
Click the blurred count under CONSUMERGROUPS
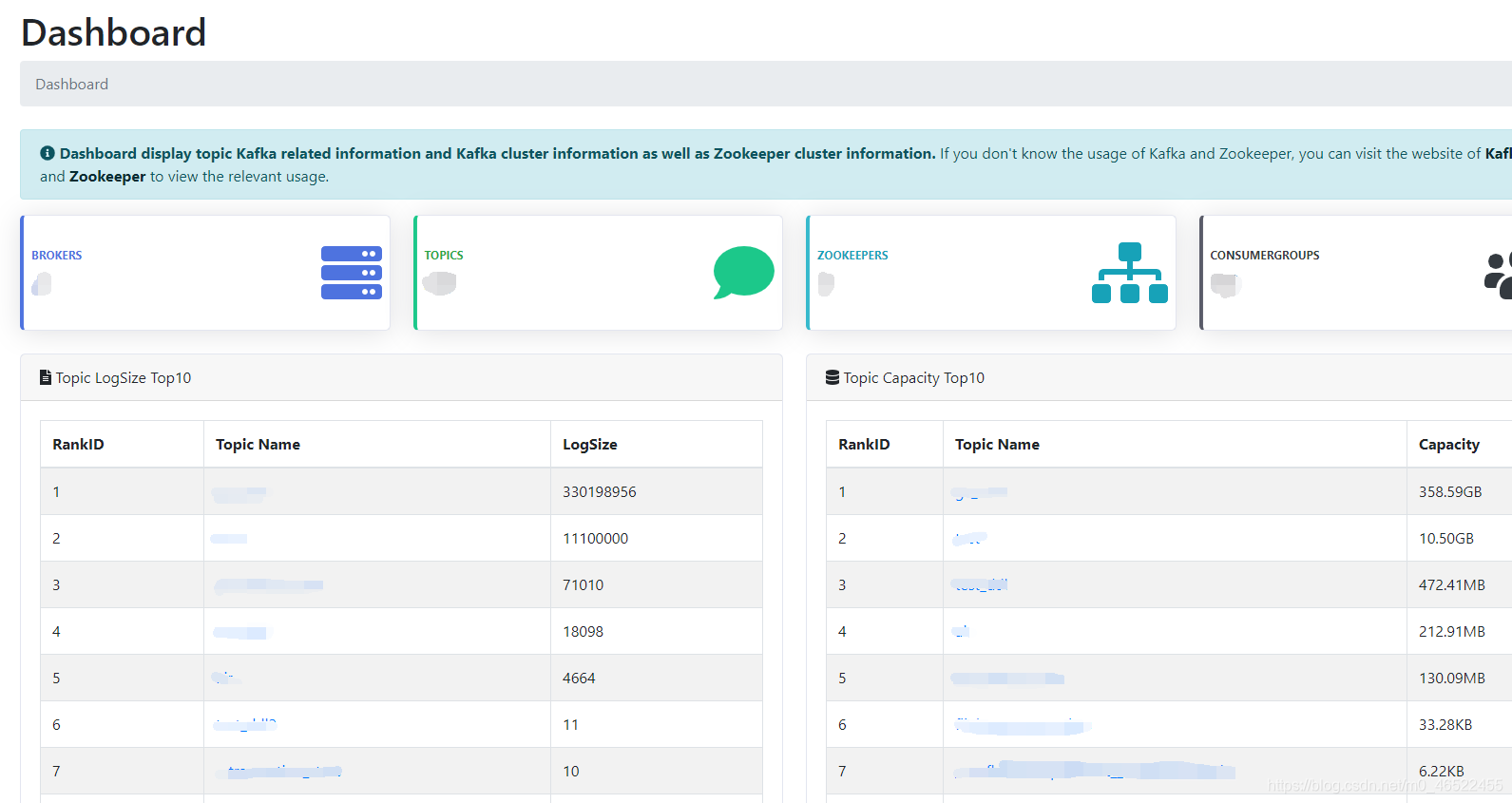tap(1226, 285)
